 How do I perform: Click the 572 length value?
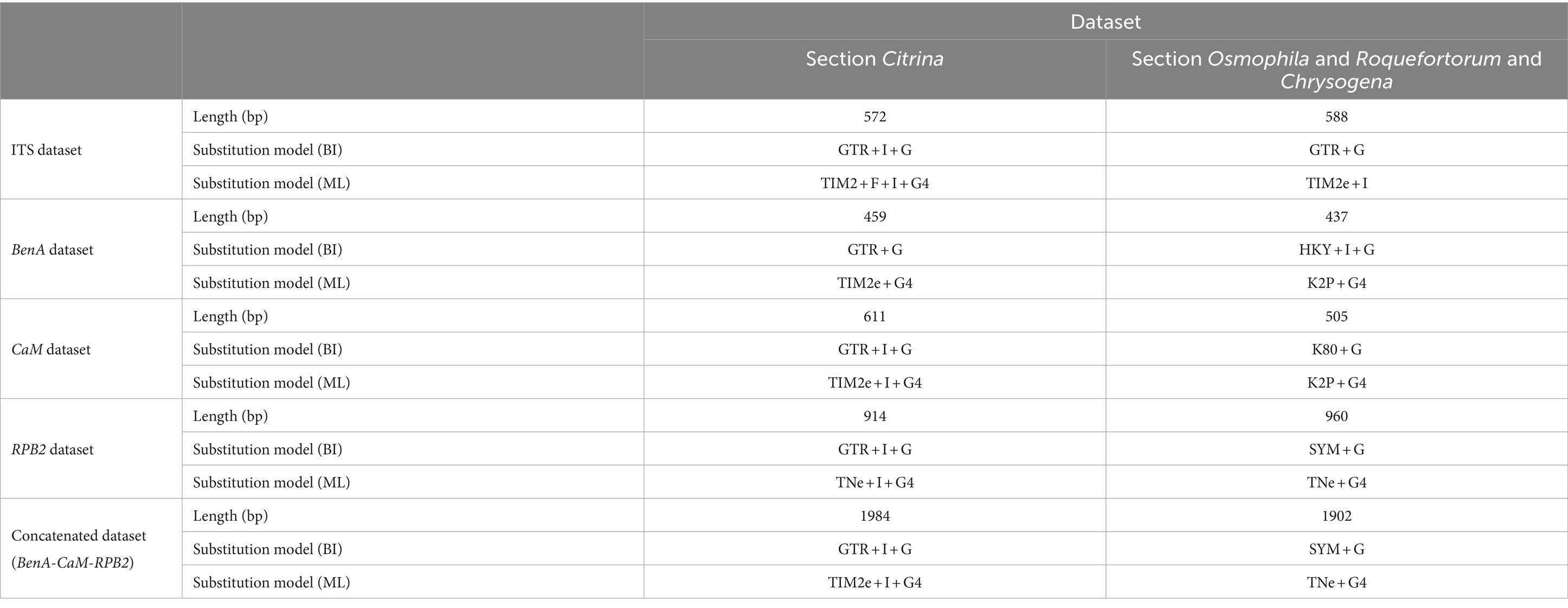pyautogui.click(x=875, y=117)
